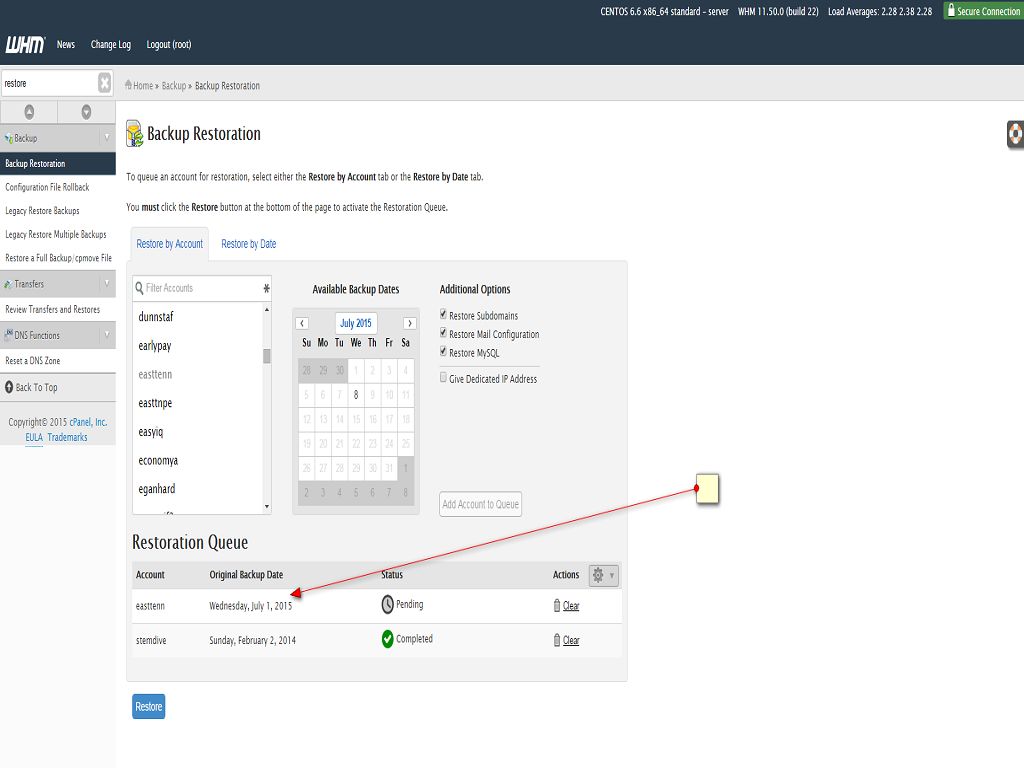1024x768 pixels.
Task: Click Logout (root)
Action: 169,44
